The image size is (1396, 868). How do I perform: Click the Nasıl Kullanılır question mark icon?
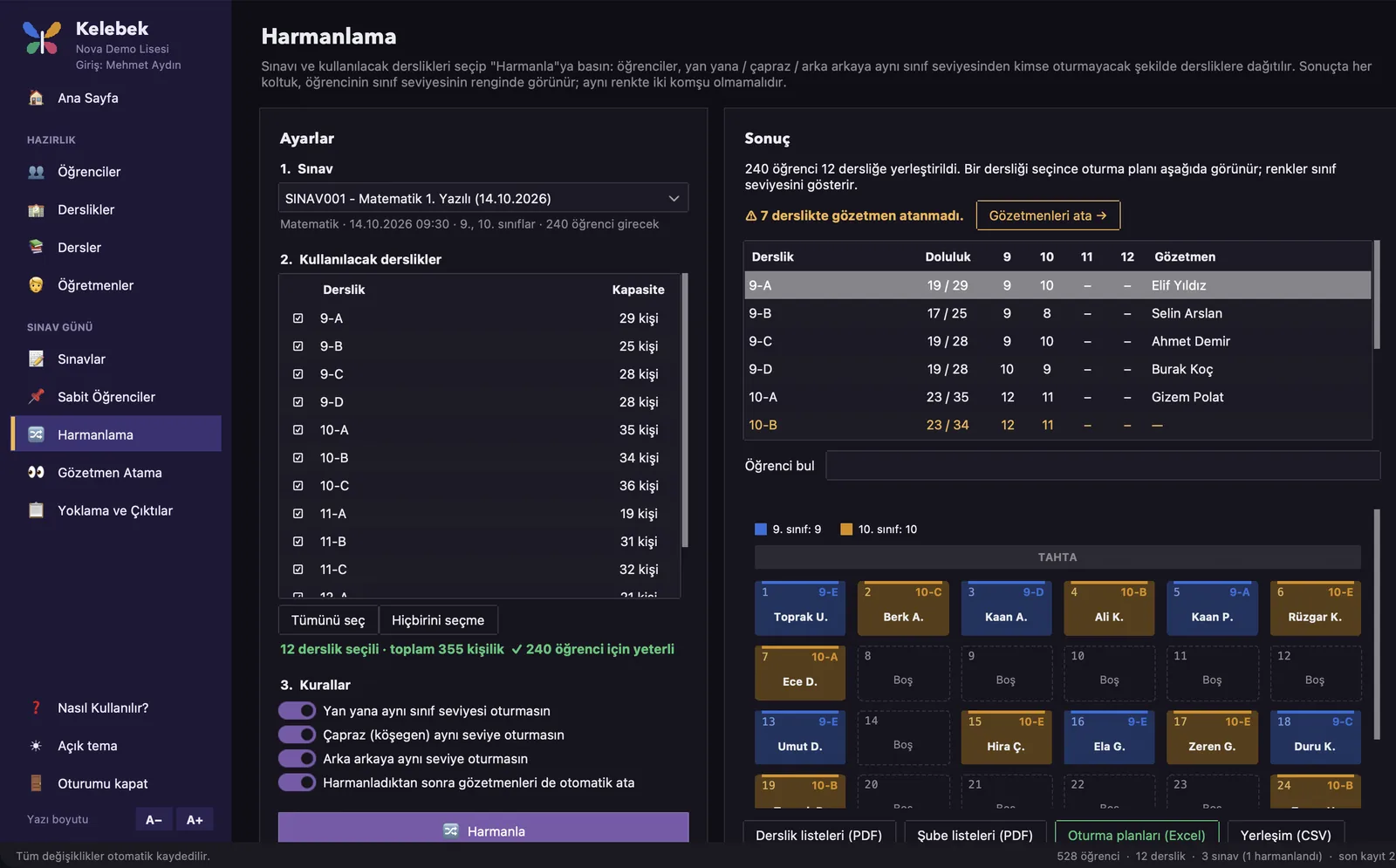click(36, 707)
